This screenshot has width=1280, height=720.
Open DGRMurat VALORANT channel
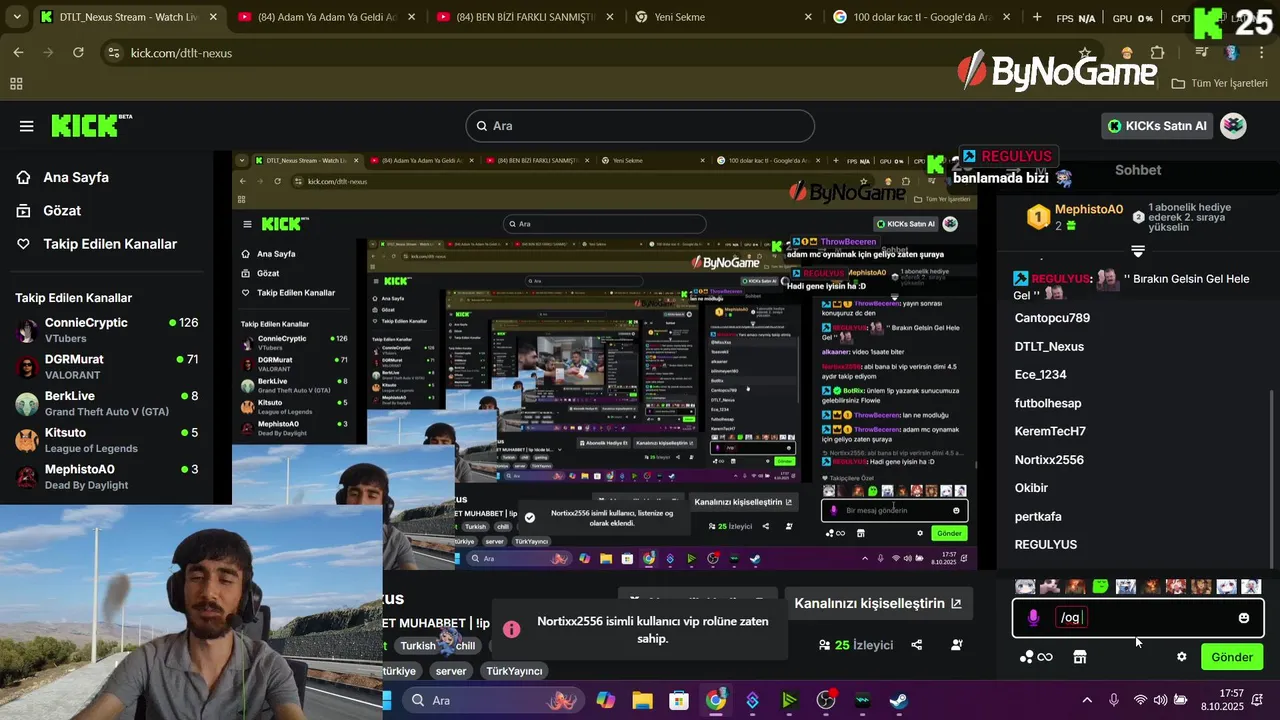(107, 366)
